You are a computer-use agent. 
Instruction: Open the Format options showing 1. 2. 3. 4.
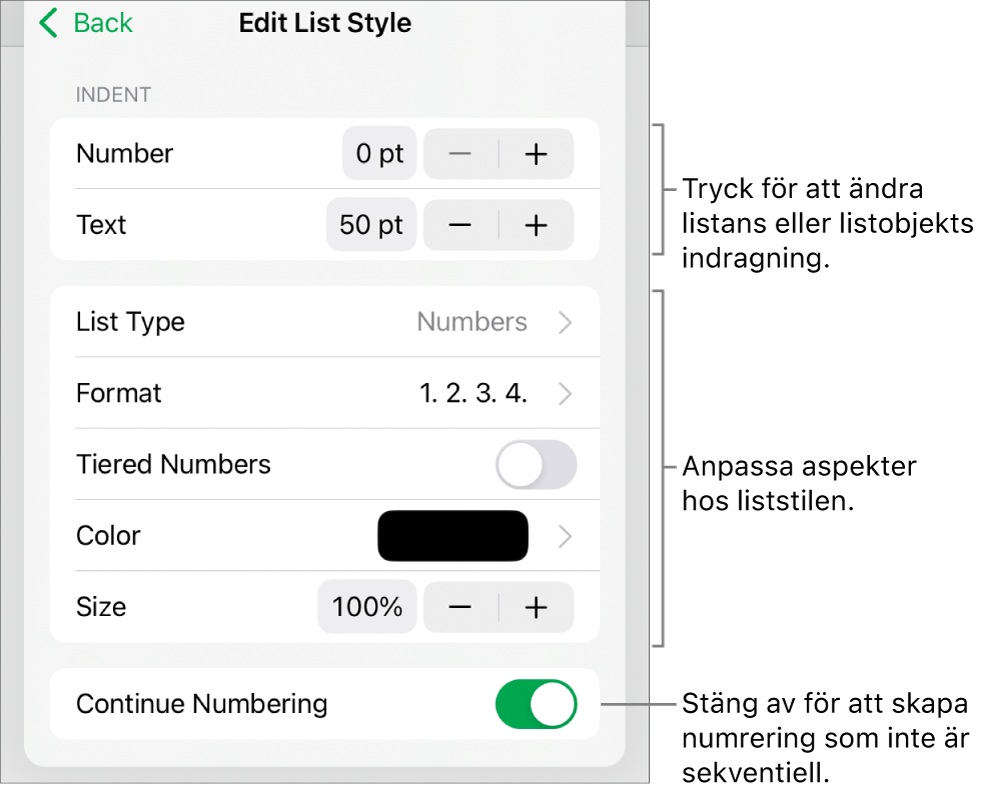click(x=564, y=393)
